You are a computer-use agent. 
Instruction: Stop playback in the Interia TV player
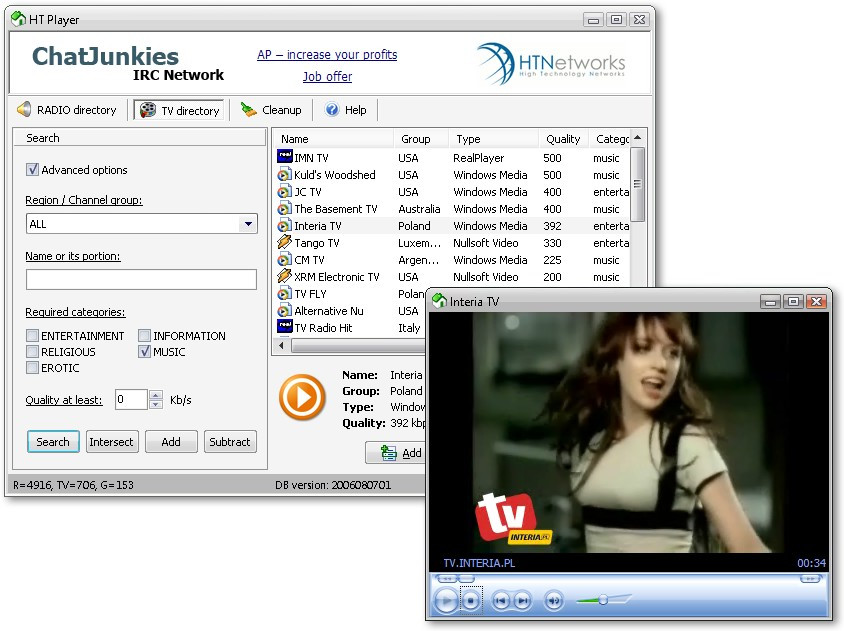coord(471,600)
